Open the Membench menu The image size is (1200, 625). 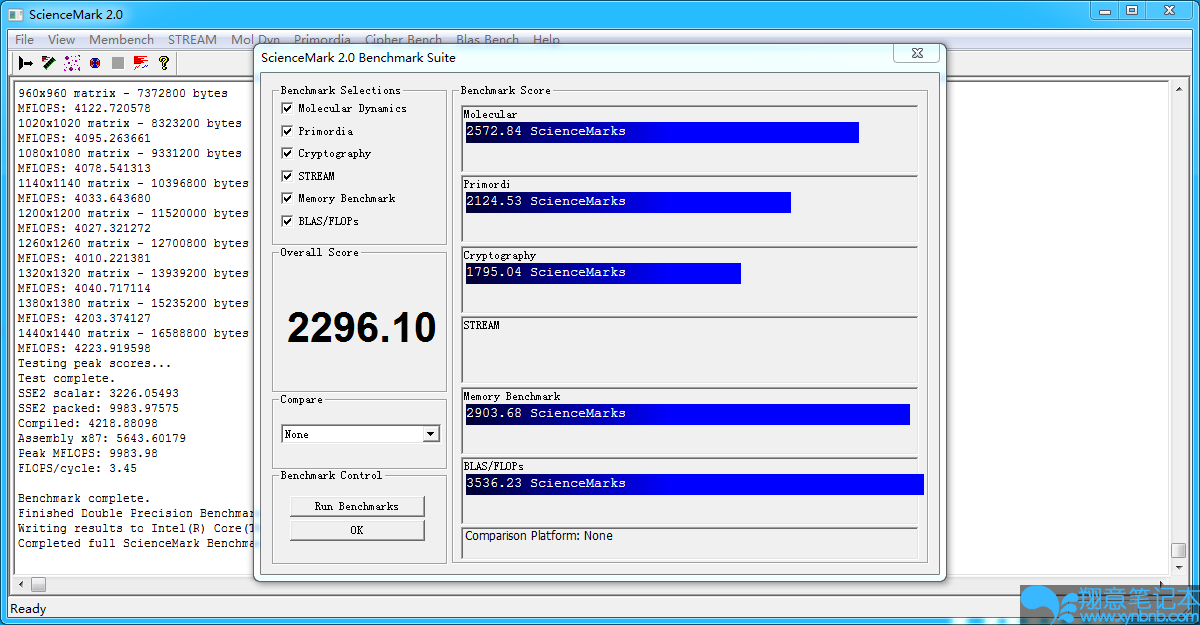click(x=122, y=40)
